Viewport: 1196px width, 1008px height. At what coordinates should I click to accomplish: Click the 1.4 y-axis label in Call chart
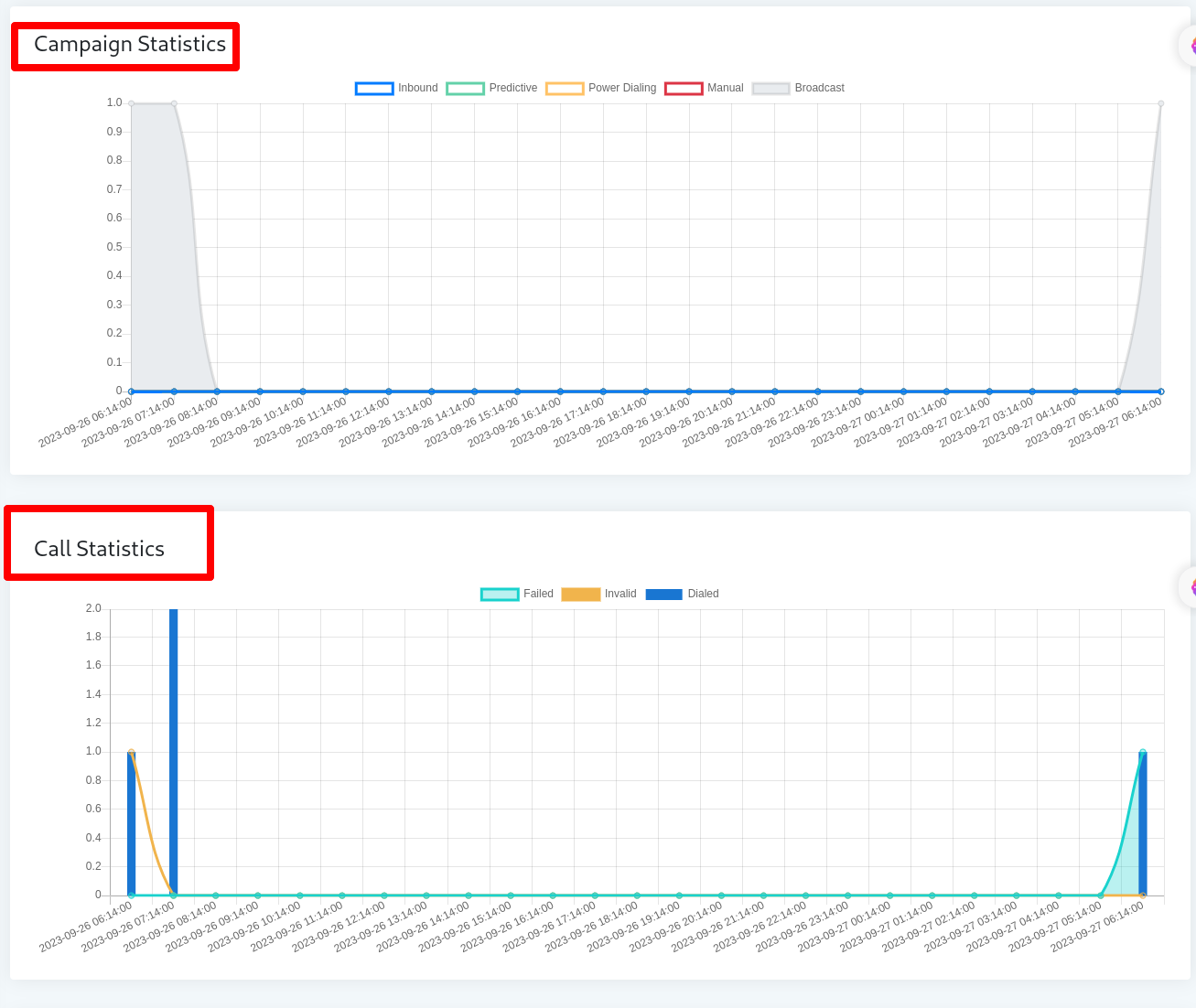93,694
